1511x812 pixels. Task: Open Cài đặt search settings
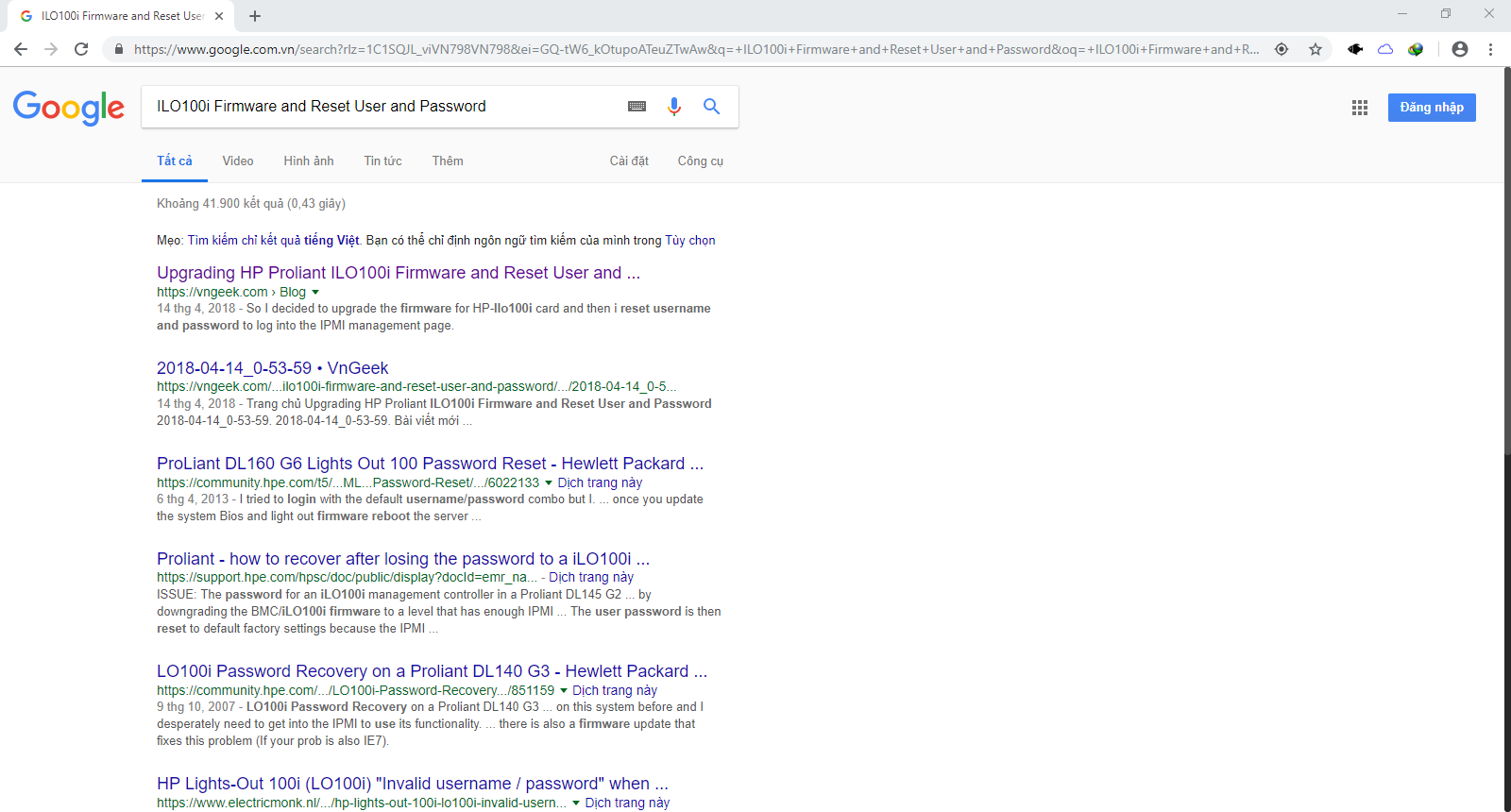point(629,161)
